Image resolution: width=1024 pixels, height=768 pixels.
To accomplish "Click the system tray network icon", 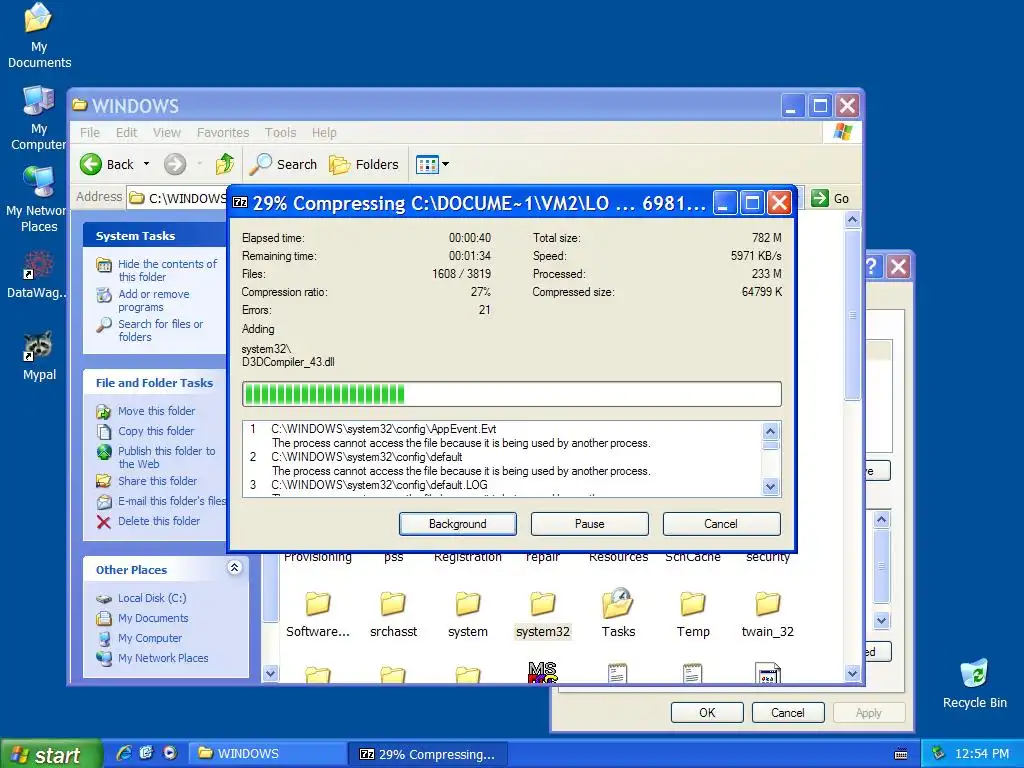I will (x=938, y=753).
